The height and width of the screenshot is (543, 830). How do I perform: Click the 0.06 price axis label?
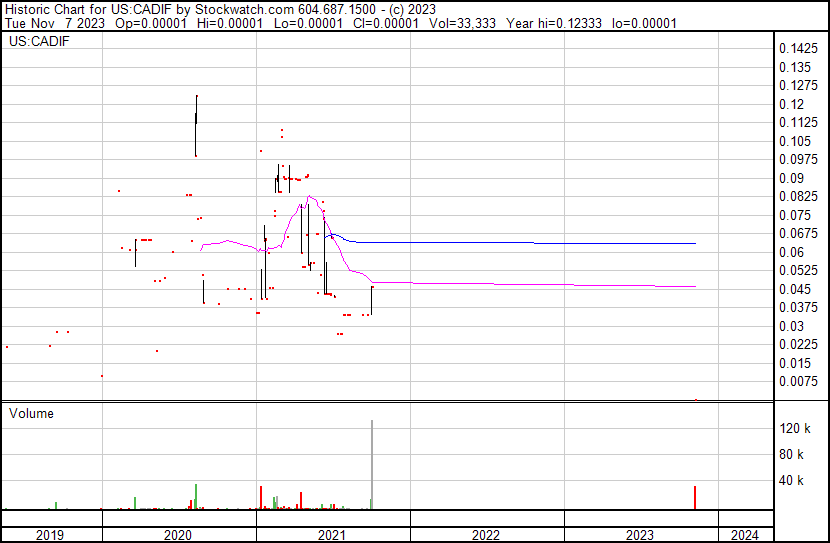coord(791,252)
